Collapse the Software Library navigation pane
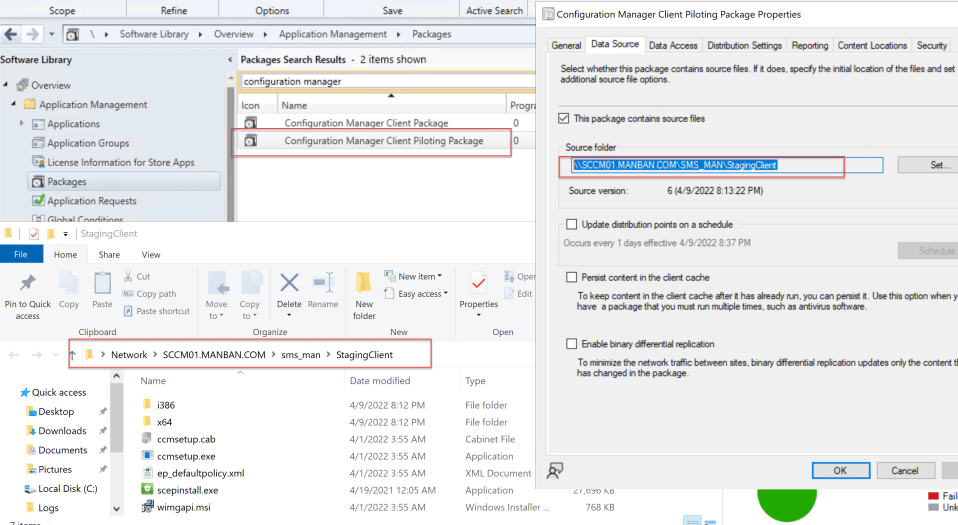Viewport: 958px width, 525px height. (x=230, y=59)
